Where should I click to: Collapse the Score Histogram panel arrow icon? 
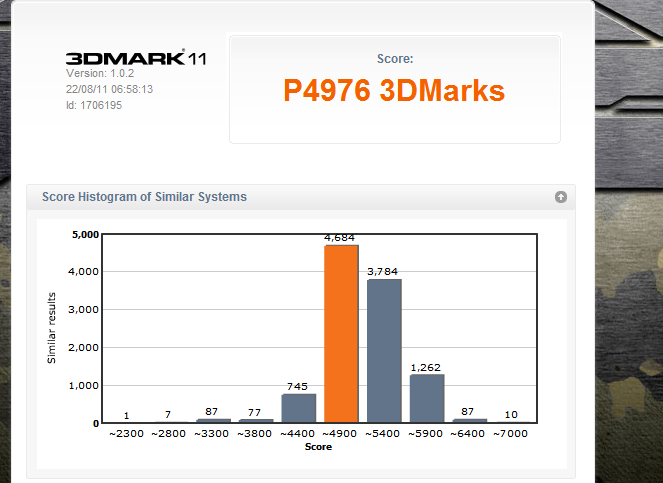click(x=561, y=197)
